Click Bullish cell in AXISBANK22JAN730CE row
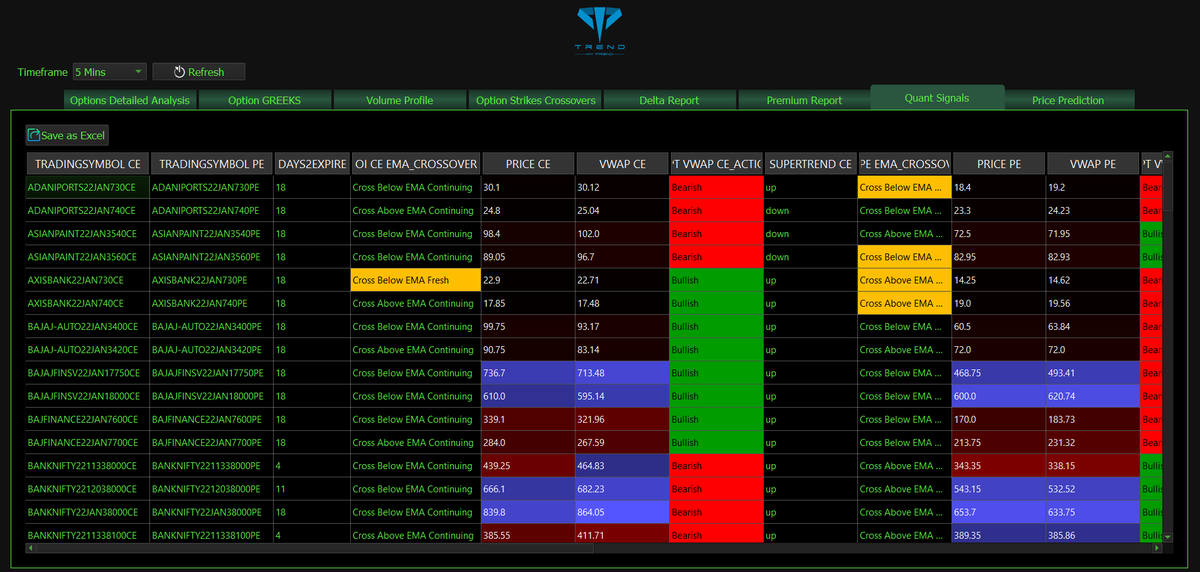Viewport: 1200px width, 572px height. pos(715,280)
